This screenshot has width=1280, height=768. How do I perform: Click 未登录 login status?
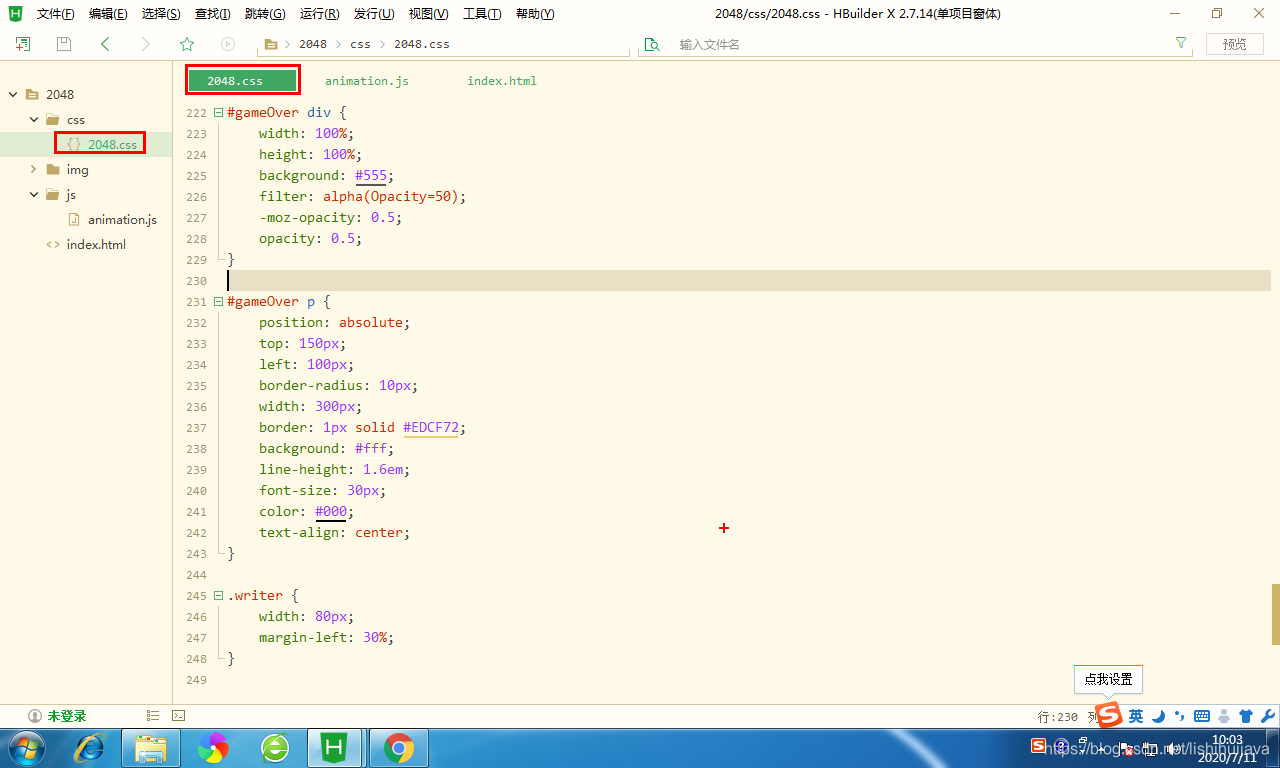tap(67, 716)
